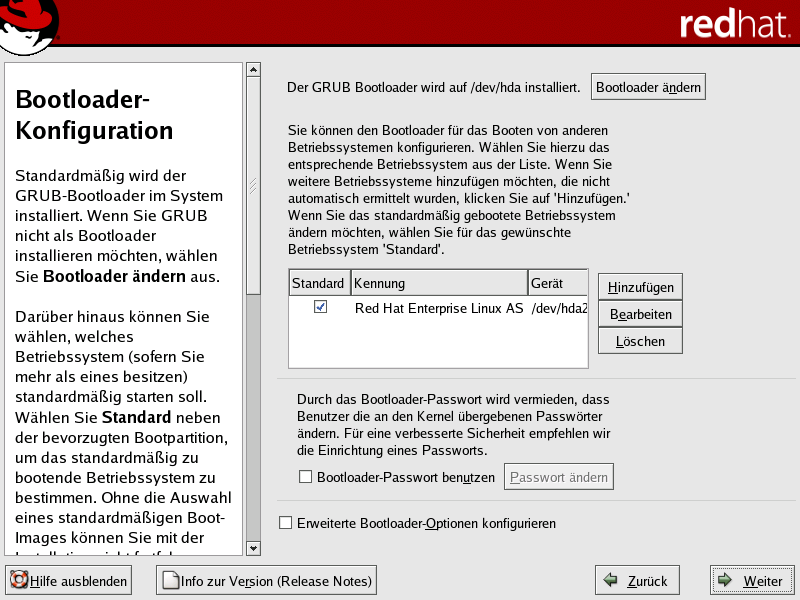Screen dimensions: 800x600
Task: Toggle Standard checkbox for Red Hat Enterprise Linux
Action: pyautogui.click(x=320, y=308)
